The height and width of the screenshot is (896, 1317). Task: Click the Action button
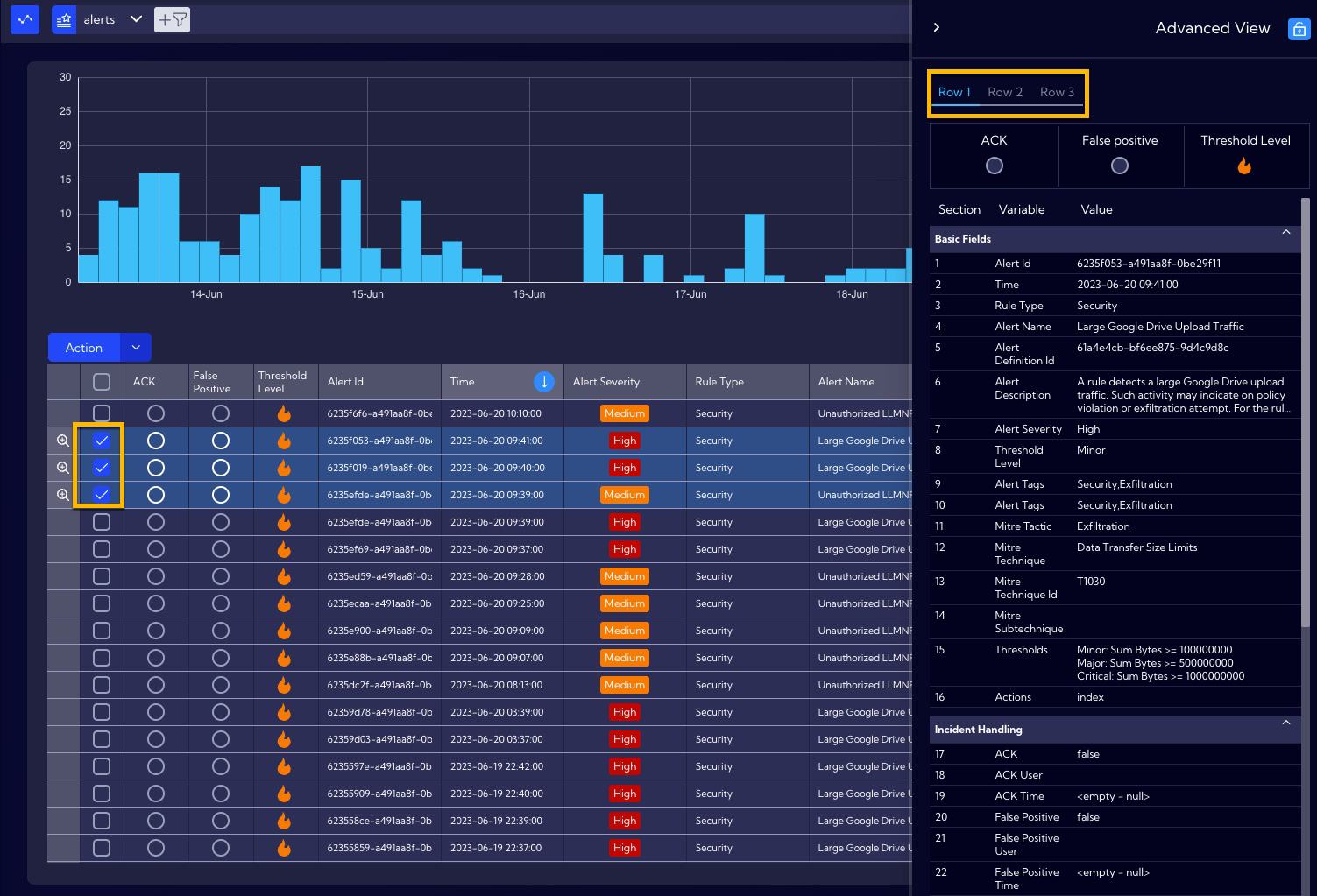[84, 348]
